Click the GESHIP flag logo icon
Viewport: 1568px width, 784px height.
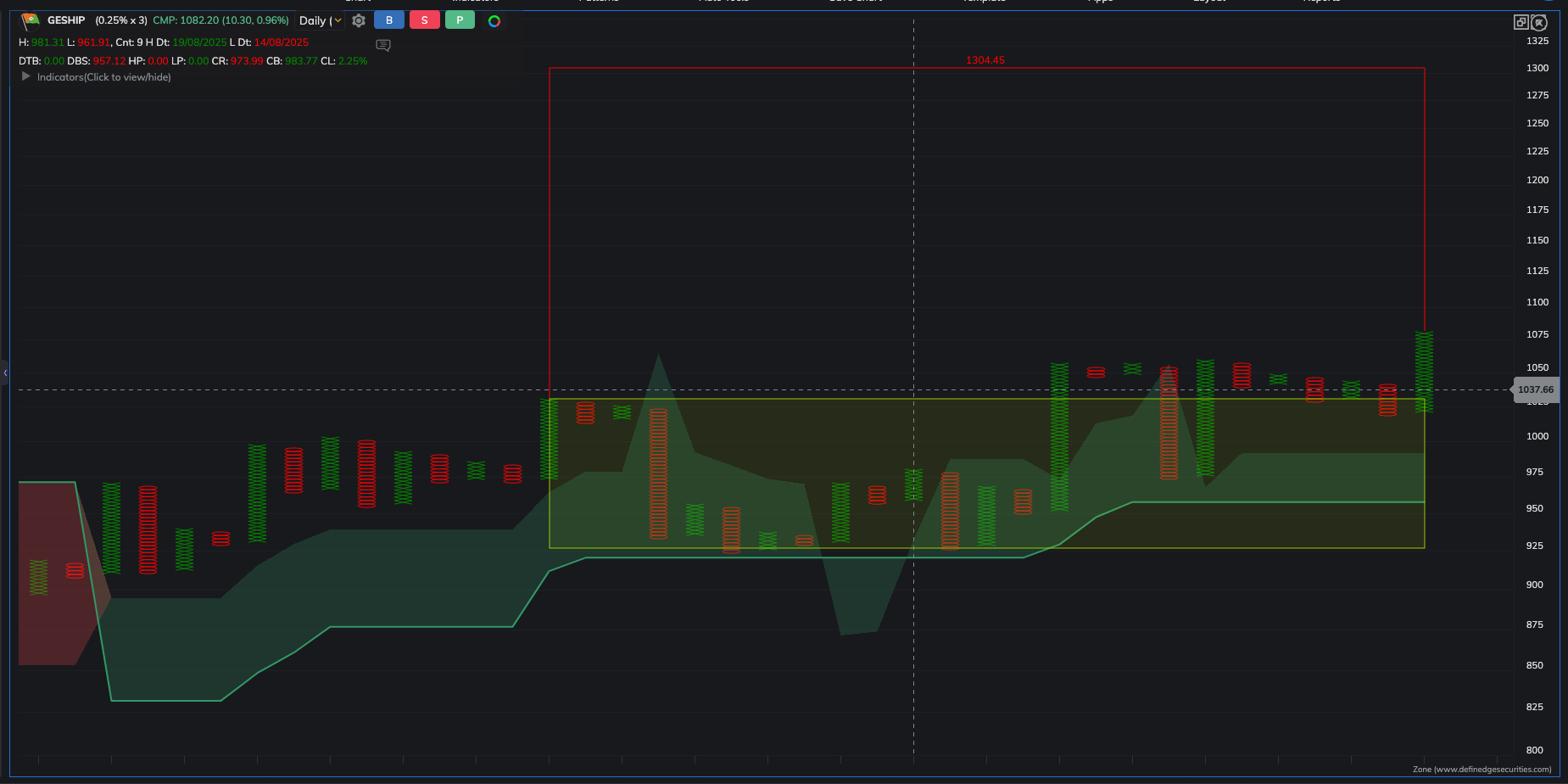(x=31, y=20)
